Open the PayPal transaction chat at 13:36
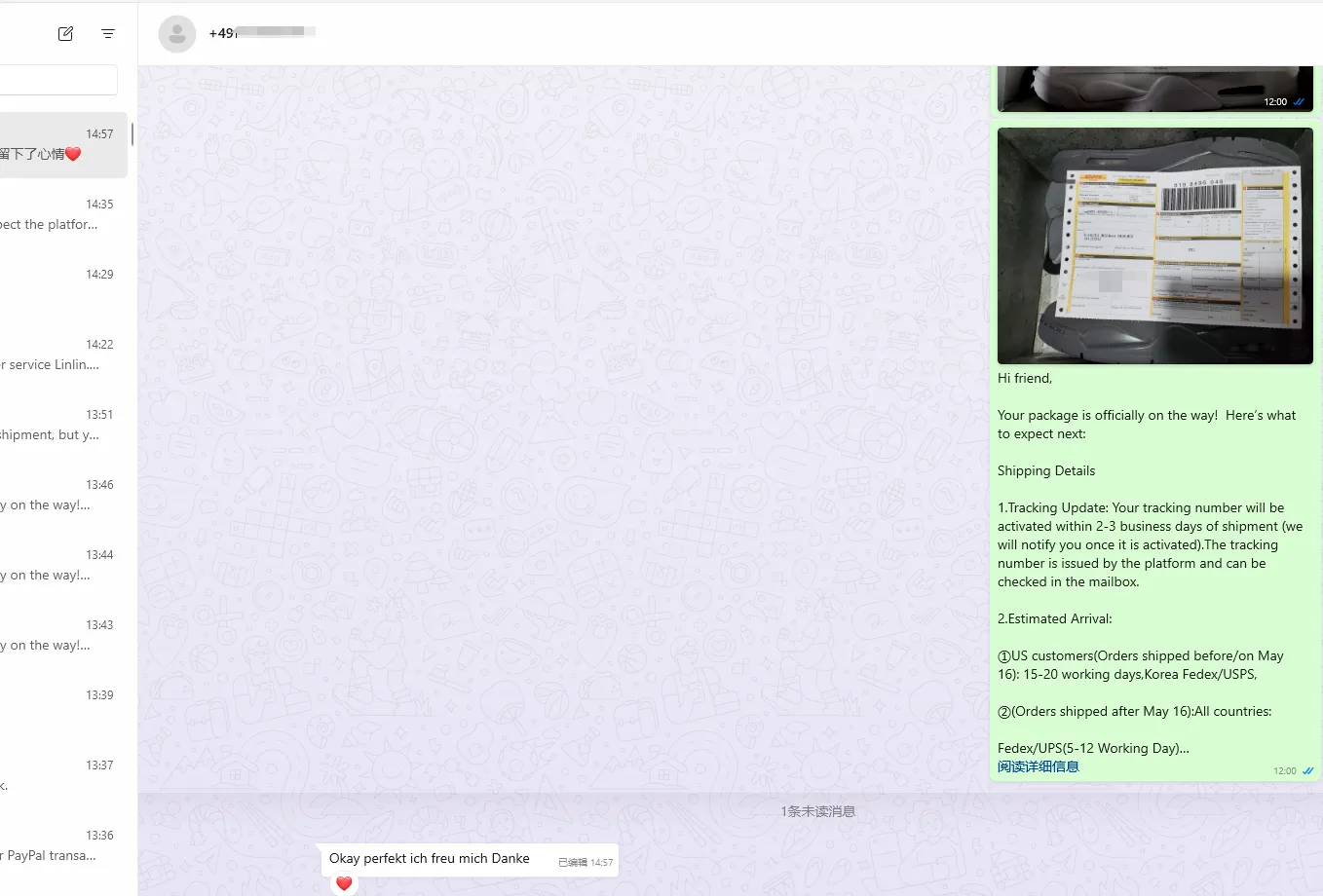 pyautogui.click(x=63, y=846)
